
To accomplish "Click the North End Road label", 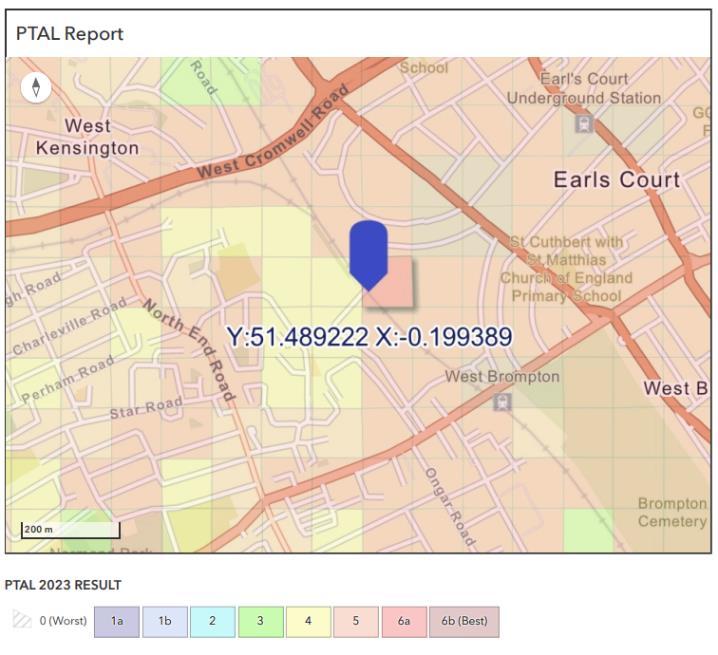I will pos(189,350).
